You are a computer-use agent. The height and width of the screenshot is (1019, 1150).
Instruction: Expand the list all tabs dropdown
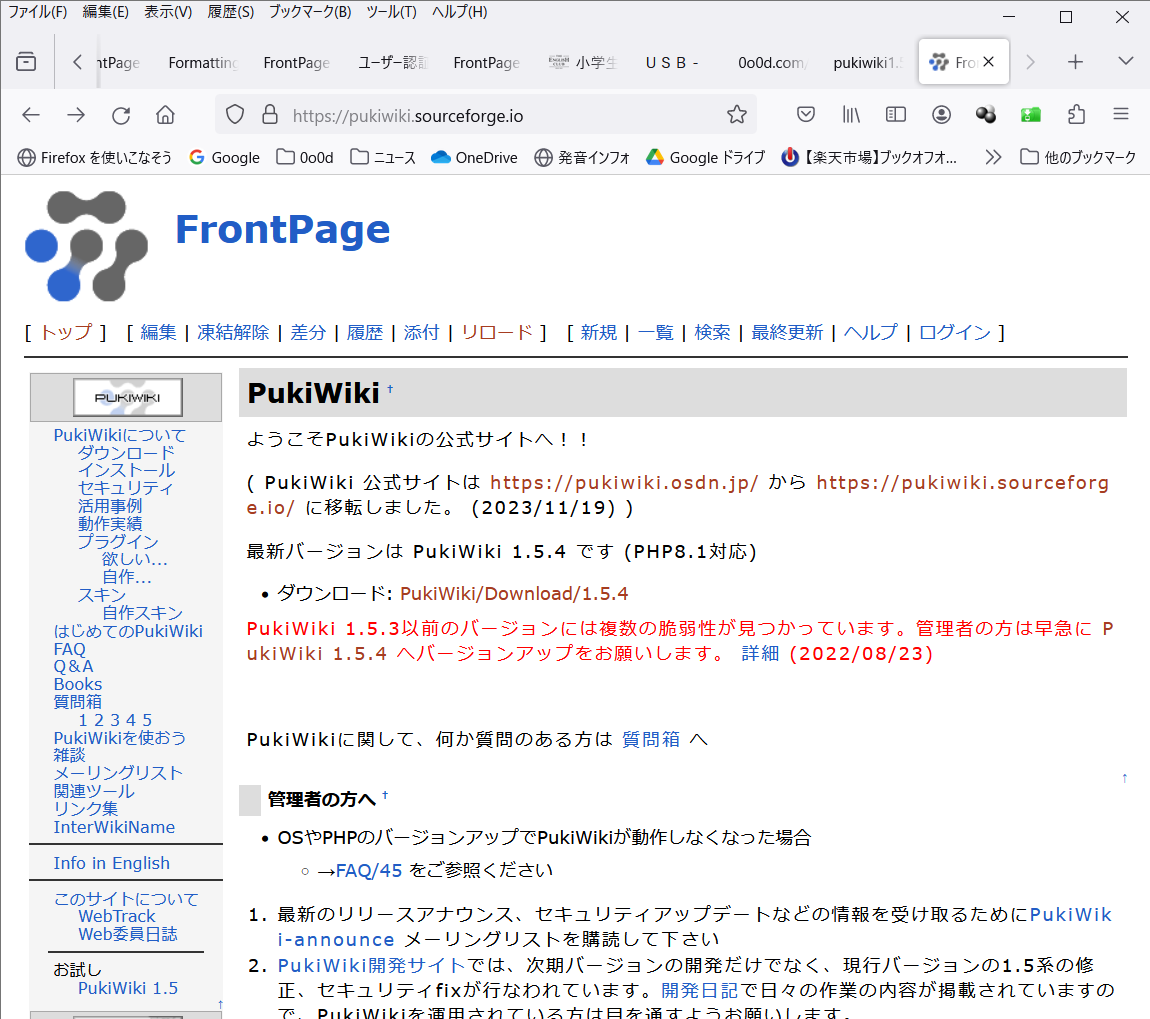[1126, 62]
